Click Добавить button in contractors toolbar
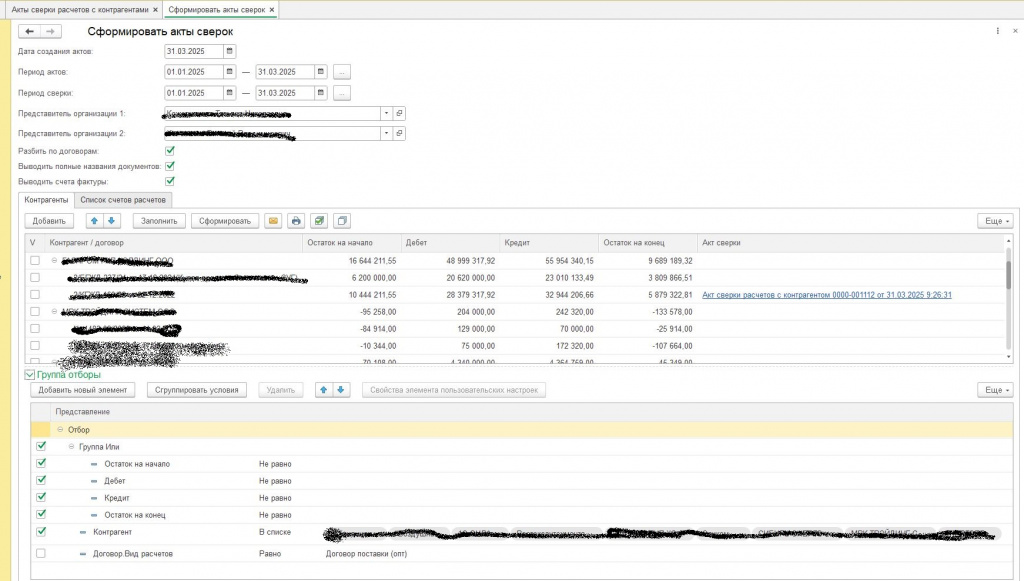 (49, 221)
